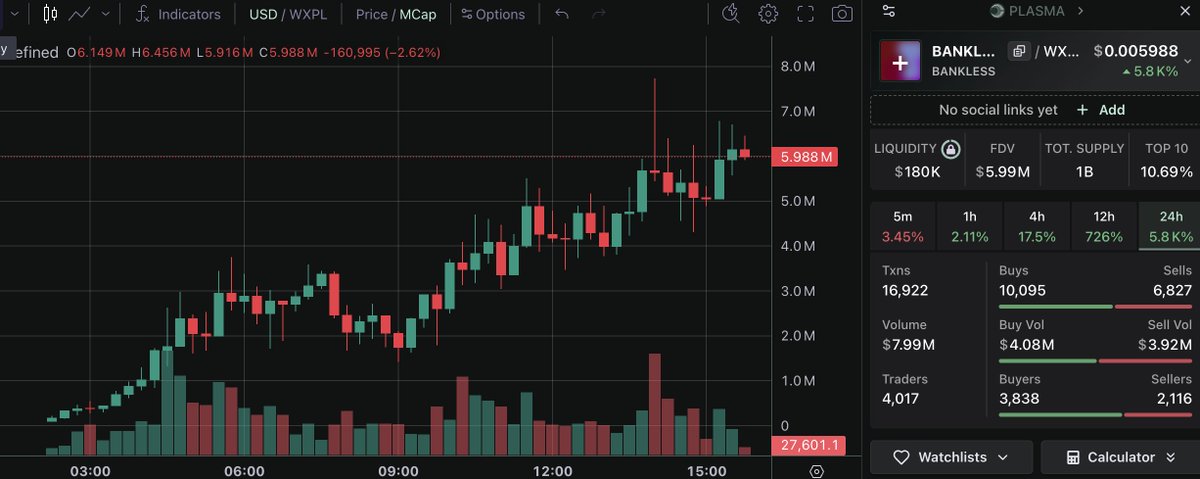1200x479 pixels.
Task: Click the quick search lightning icon
Action: 731,13
